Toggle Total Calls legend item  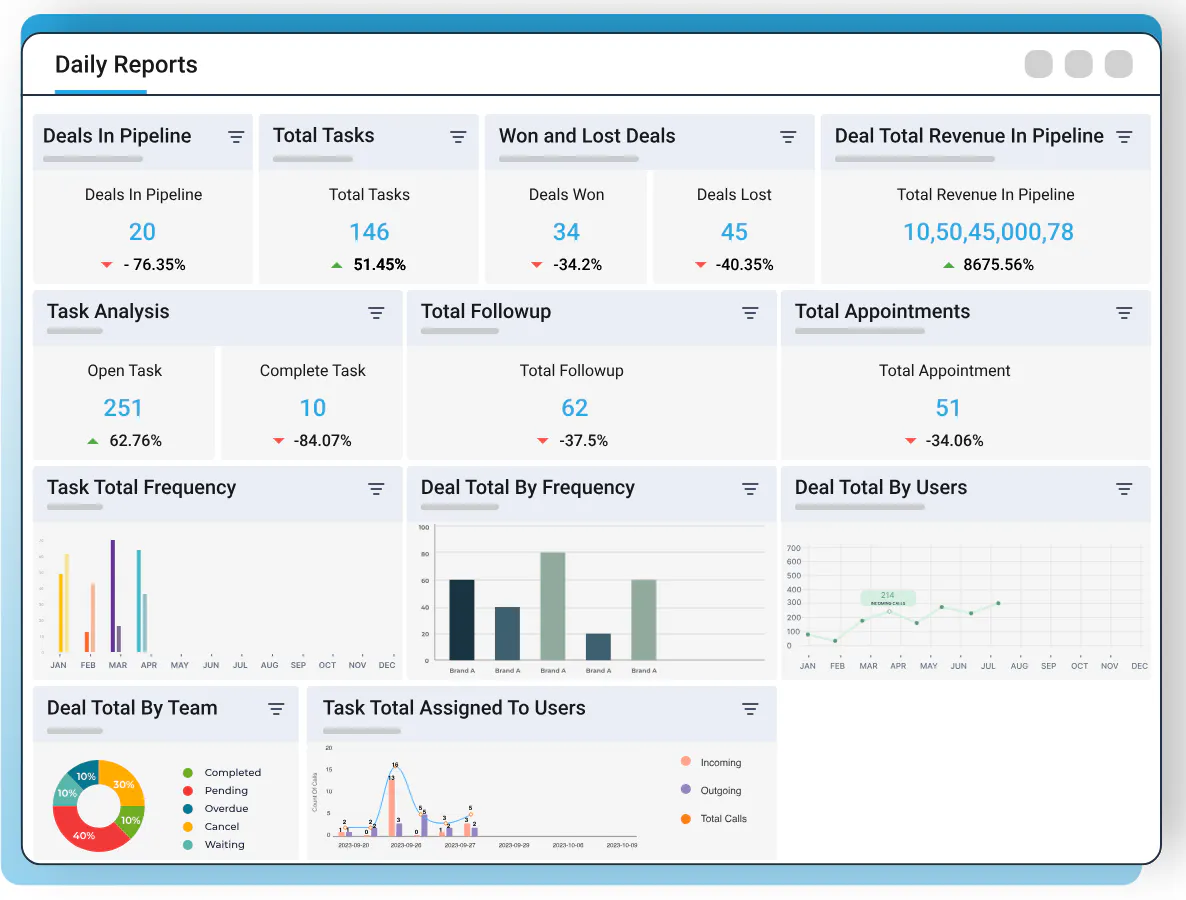coord(713,818)
